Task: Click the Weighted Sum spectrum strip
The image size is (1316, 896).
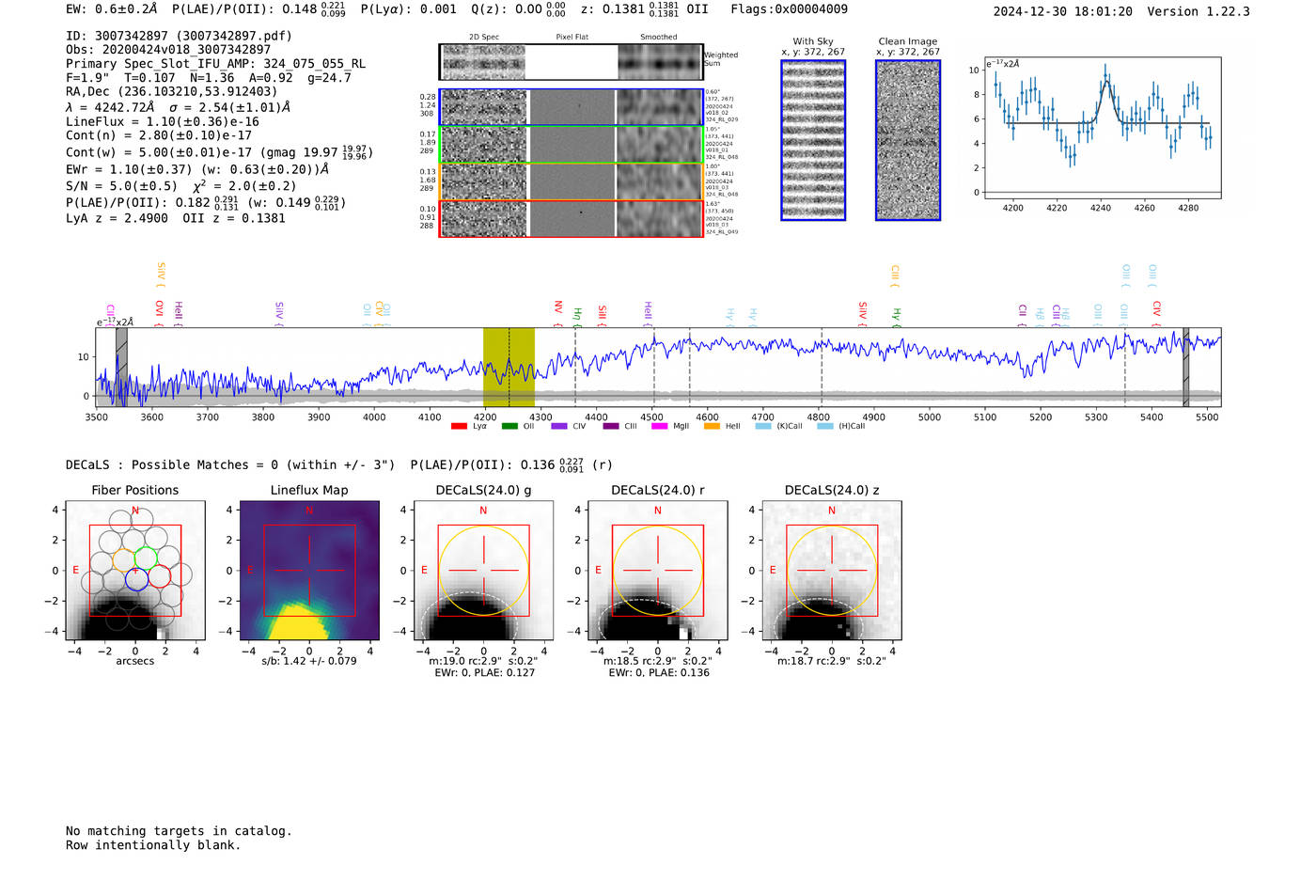Action: pyautogui.click(x=571, y=62)
